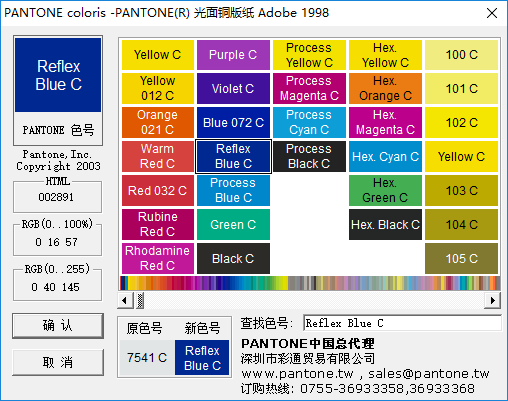
Task: Pick the Black C swatch
Action: 233,259
